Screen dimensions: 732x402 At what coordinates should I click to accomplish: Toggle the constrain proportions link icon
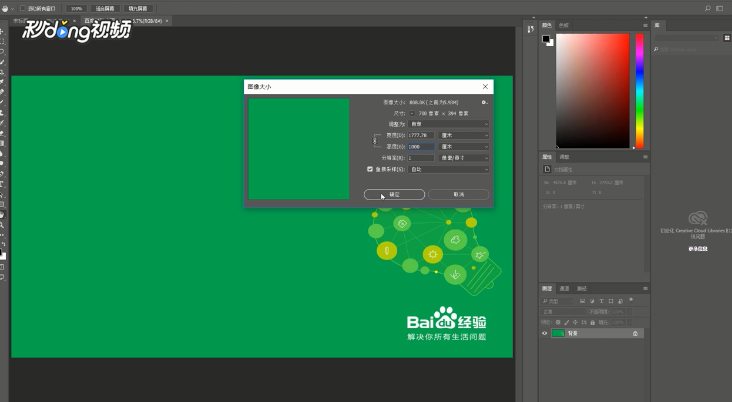374,141
